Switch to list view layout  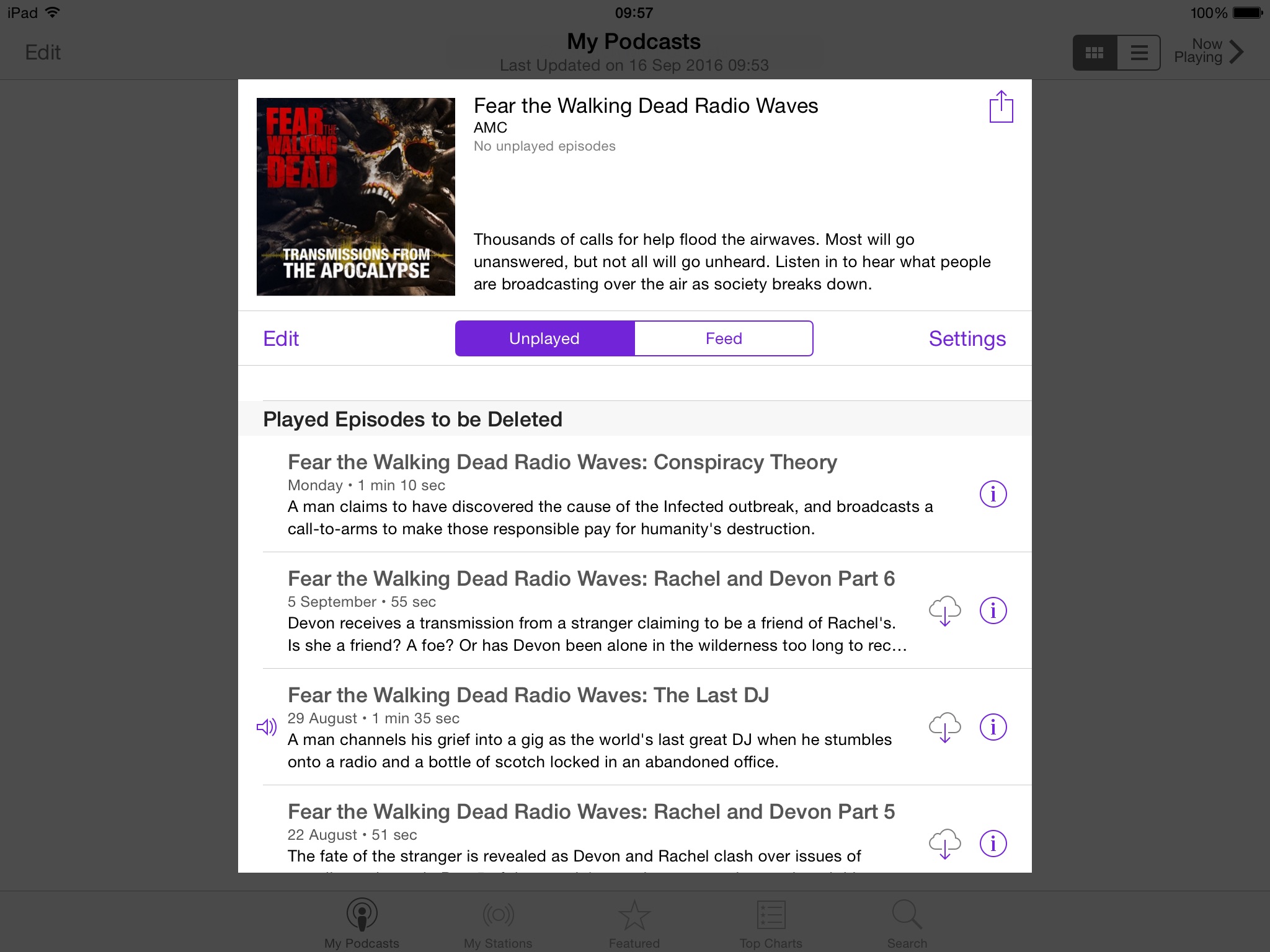tap(1139, 53)
